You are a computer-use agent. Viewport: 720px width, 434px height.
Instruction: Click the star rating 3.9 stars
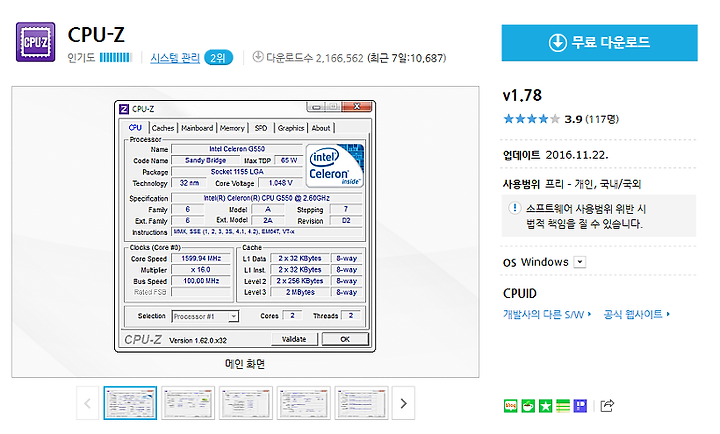(532, 119)
